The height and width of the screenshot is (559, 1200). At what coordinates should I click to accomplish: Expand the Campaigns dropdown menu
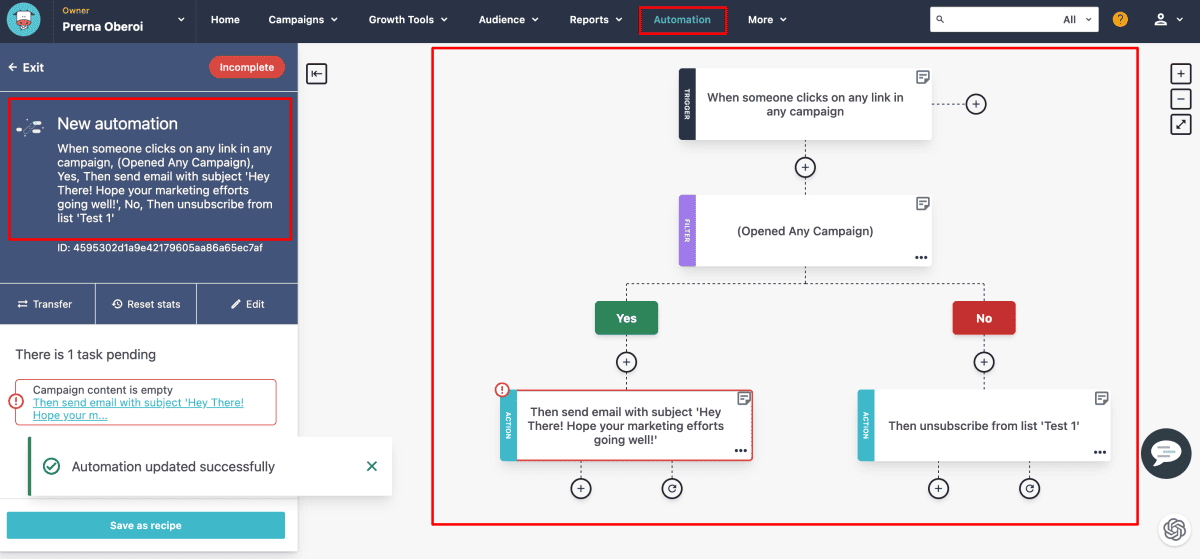tap(303, 20)
